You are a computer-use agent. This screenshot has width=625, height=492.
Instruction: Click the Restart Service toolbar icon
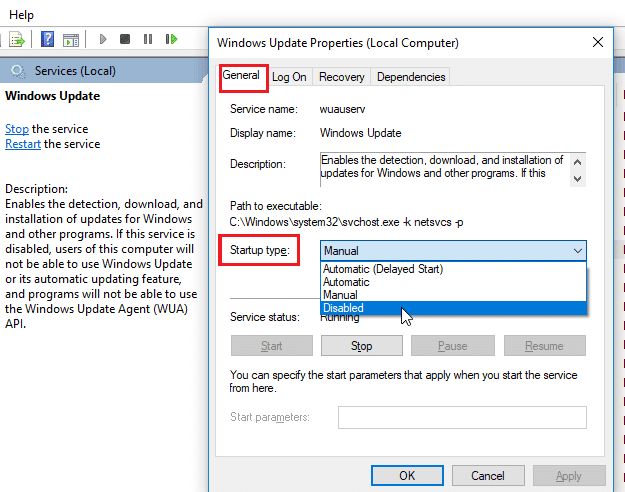point(171,39)
